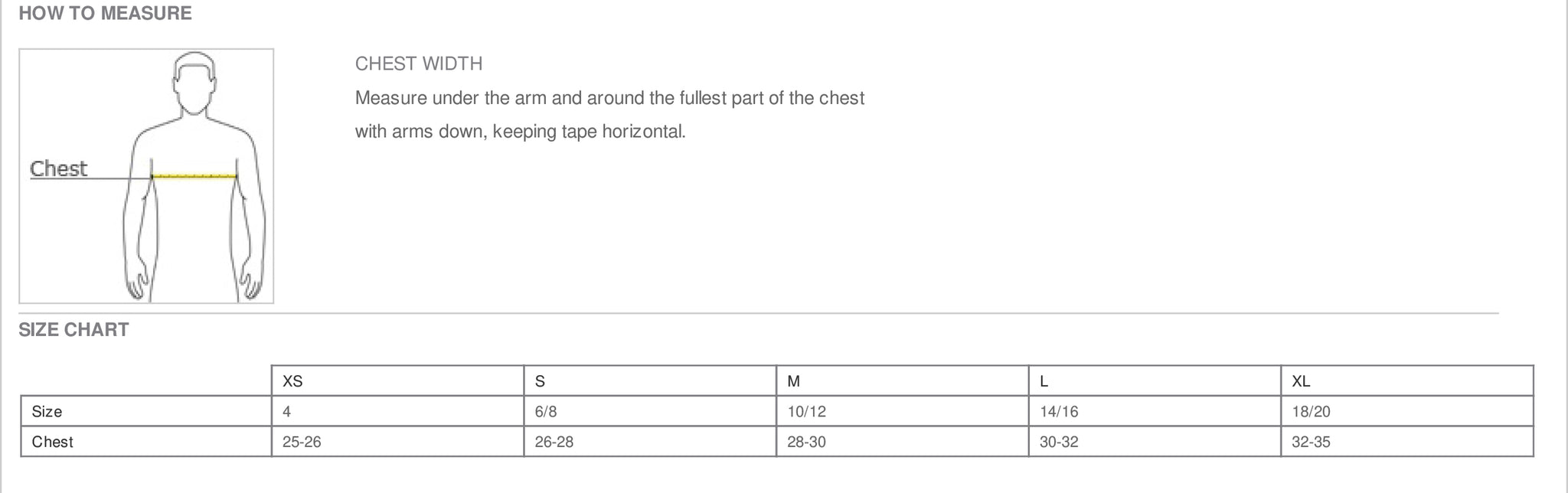Select the XS column header
This screenshot has height=493, width=1568.
click(397, 381)
